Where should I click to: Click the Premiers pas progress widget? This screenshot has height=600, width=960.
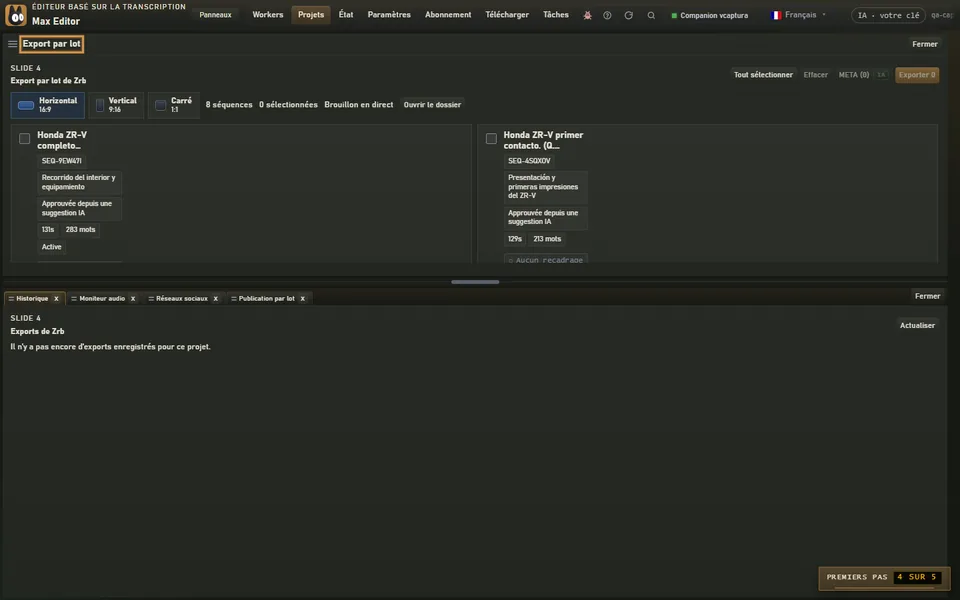tap(883, 578)
